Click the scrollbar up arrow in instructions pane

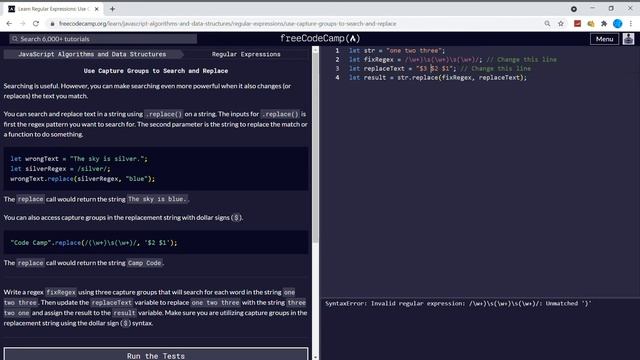(x=315, y=49)
